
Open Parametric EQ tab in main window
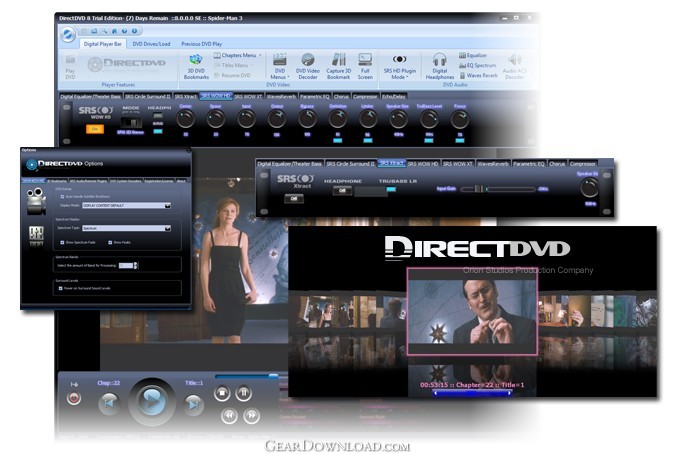pos(314,96)
